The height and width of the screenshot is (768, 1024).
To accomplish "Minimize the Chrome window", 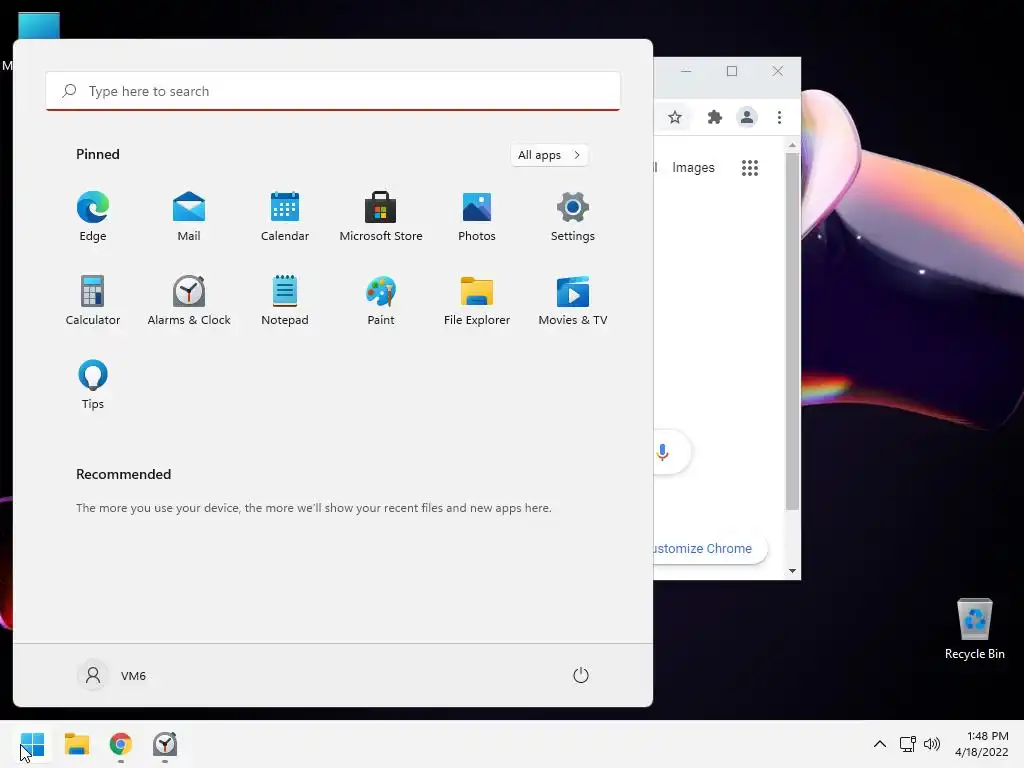I will click(686, 71).
